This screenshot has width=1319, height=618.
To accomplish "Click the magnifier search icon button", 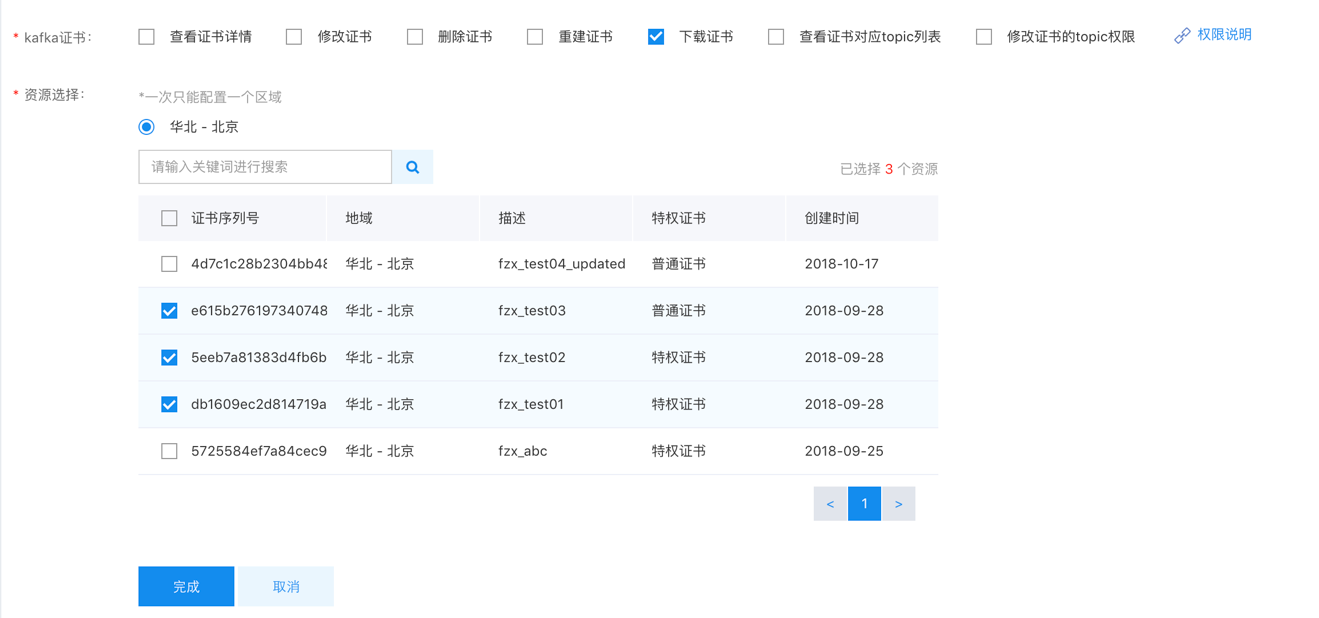I will pos(412,167).
